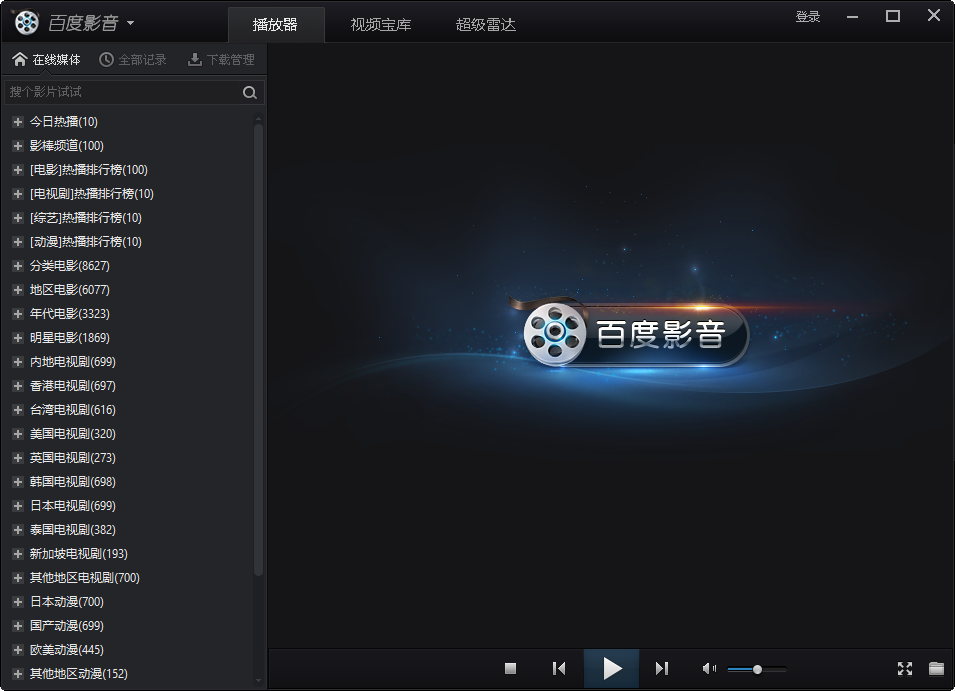Select the 香港电视剧(697) text row
Screen dimensions: 955x691
coord(73,386)
